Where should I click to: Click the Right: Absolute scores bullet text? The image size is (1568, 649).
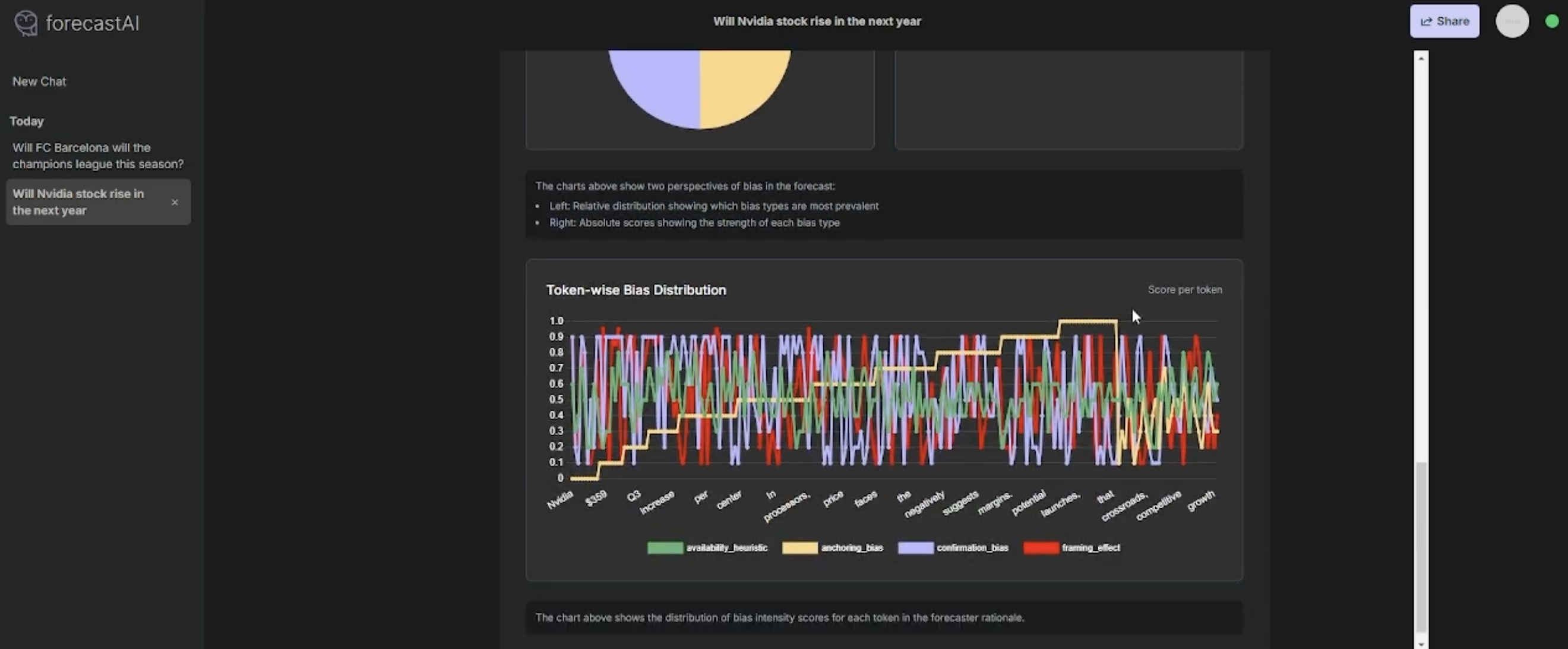[x=694, y=223]
